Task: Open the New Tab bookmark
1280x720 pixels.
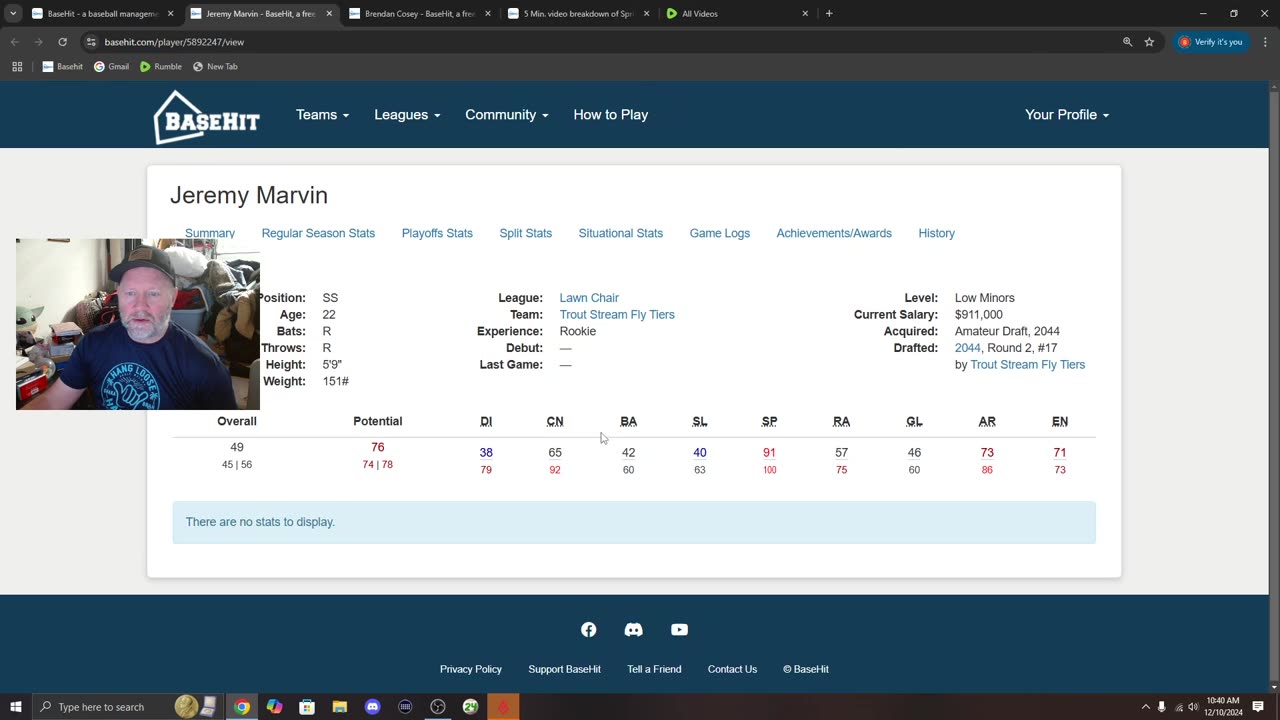Action: point(215,66)
